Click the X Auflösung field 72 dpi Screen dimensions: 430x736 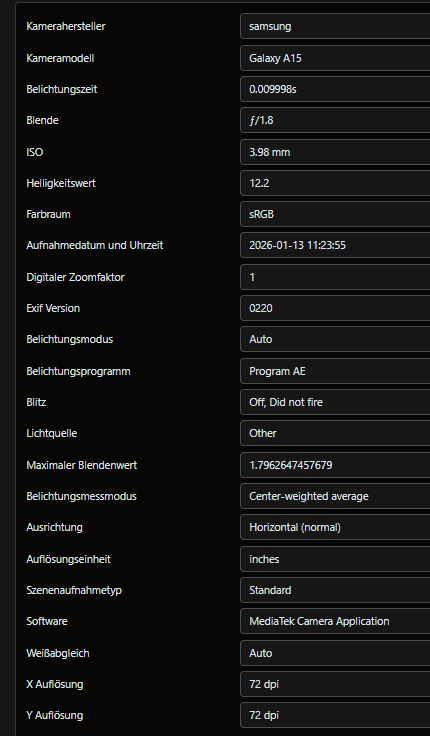(x=335, y=684)
